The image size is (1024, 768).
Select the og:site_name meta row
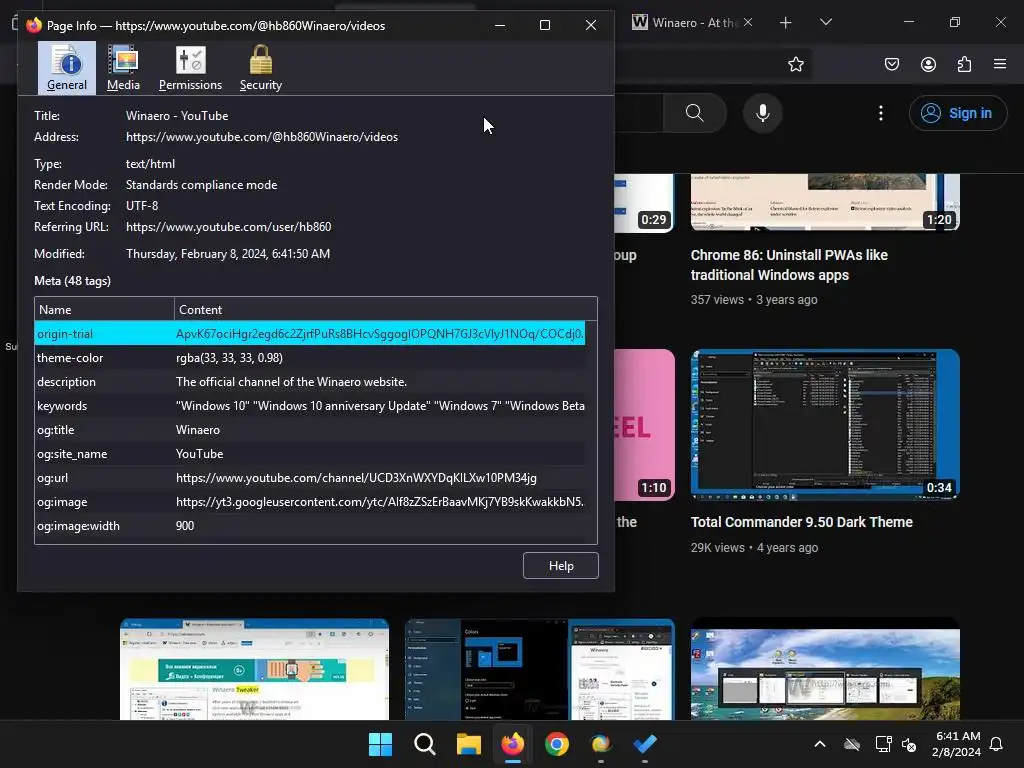pos(310,454)
